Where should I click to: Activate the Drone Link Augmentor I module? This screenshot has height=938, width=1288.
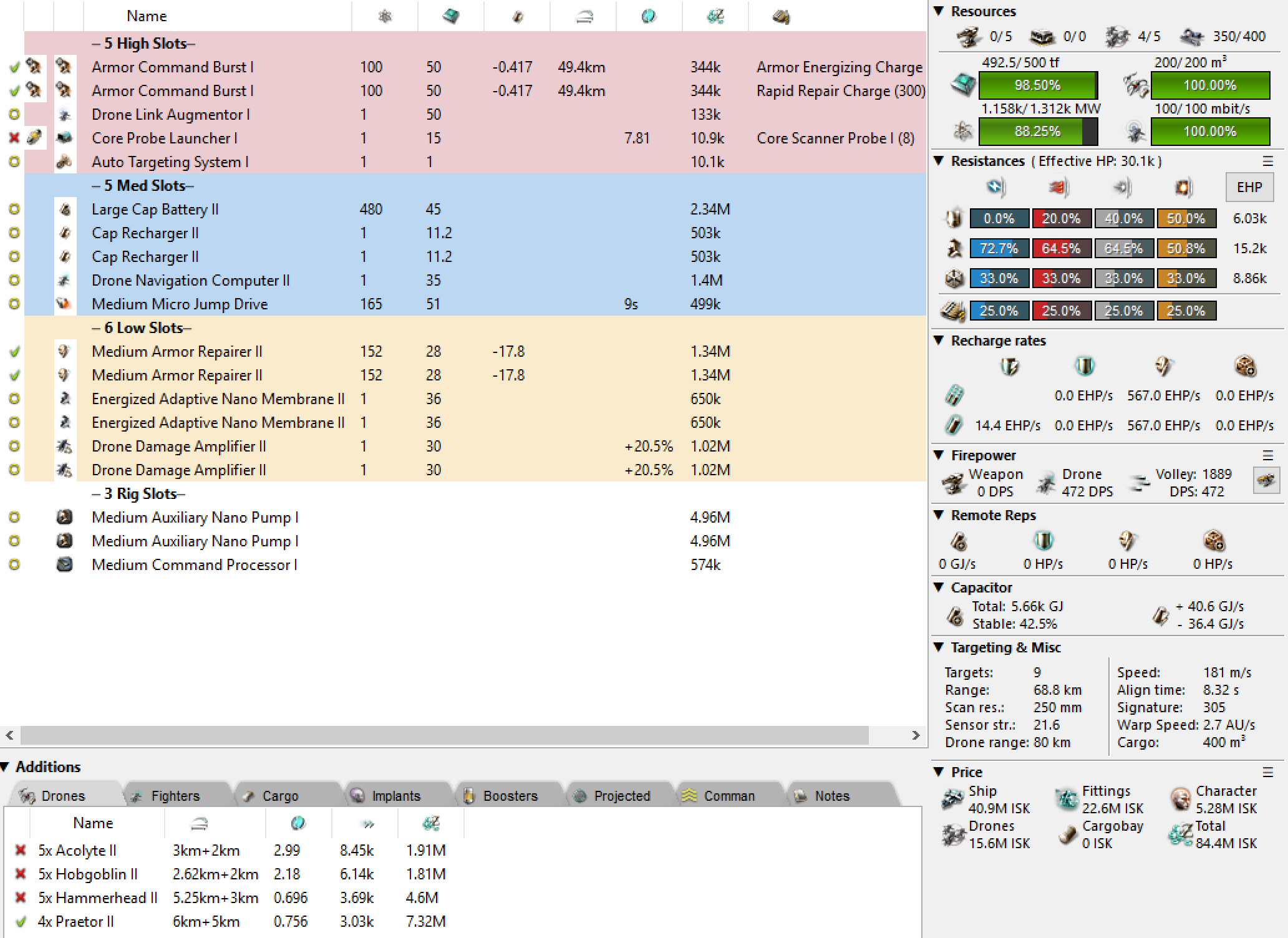14,114
